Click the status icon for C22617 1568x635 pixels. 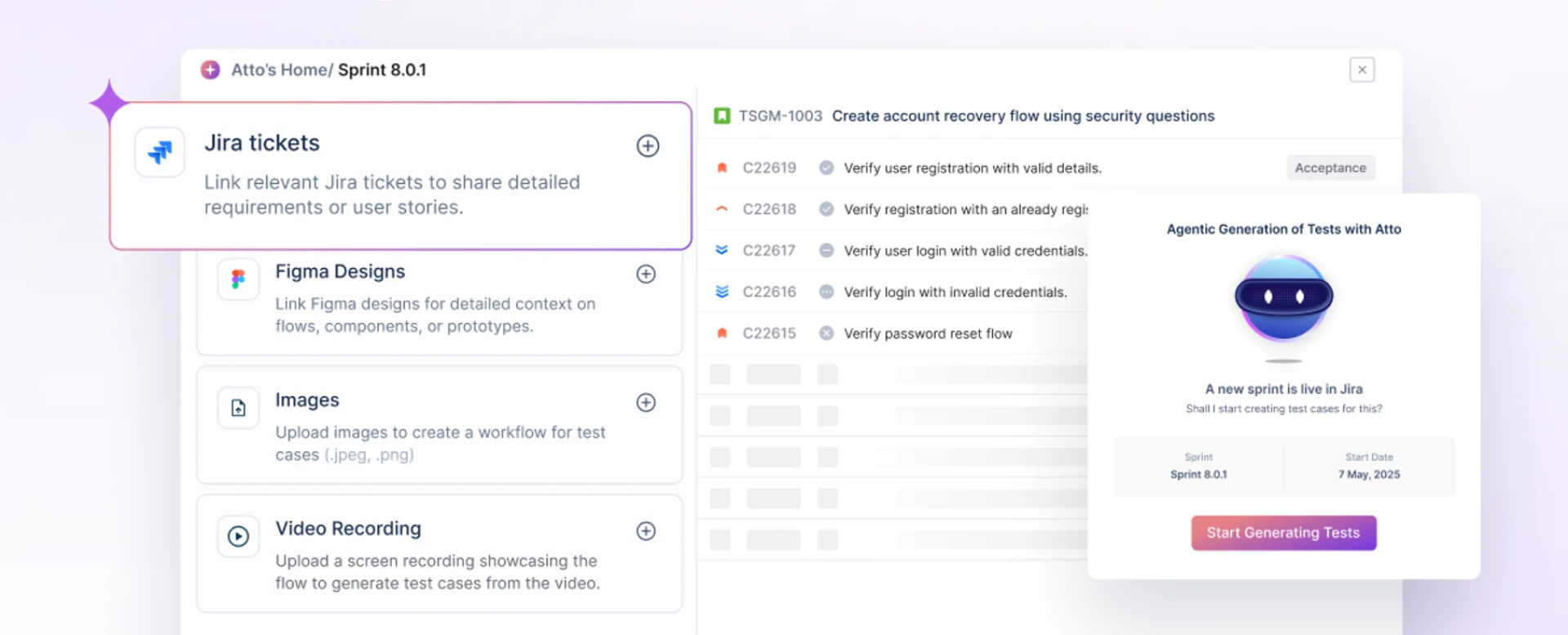pos(826,250)
